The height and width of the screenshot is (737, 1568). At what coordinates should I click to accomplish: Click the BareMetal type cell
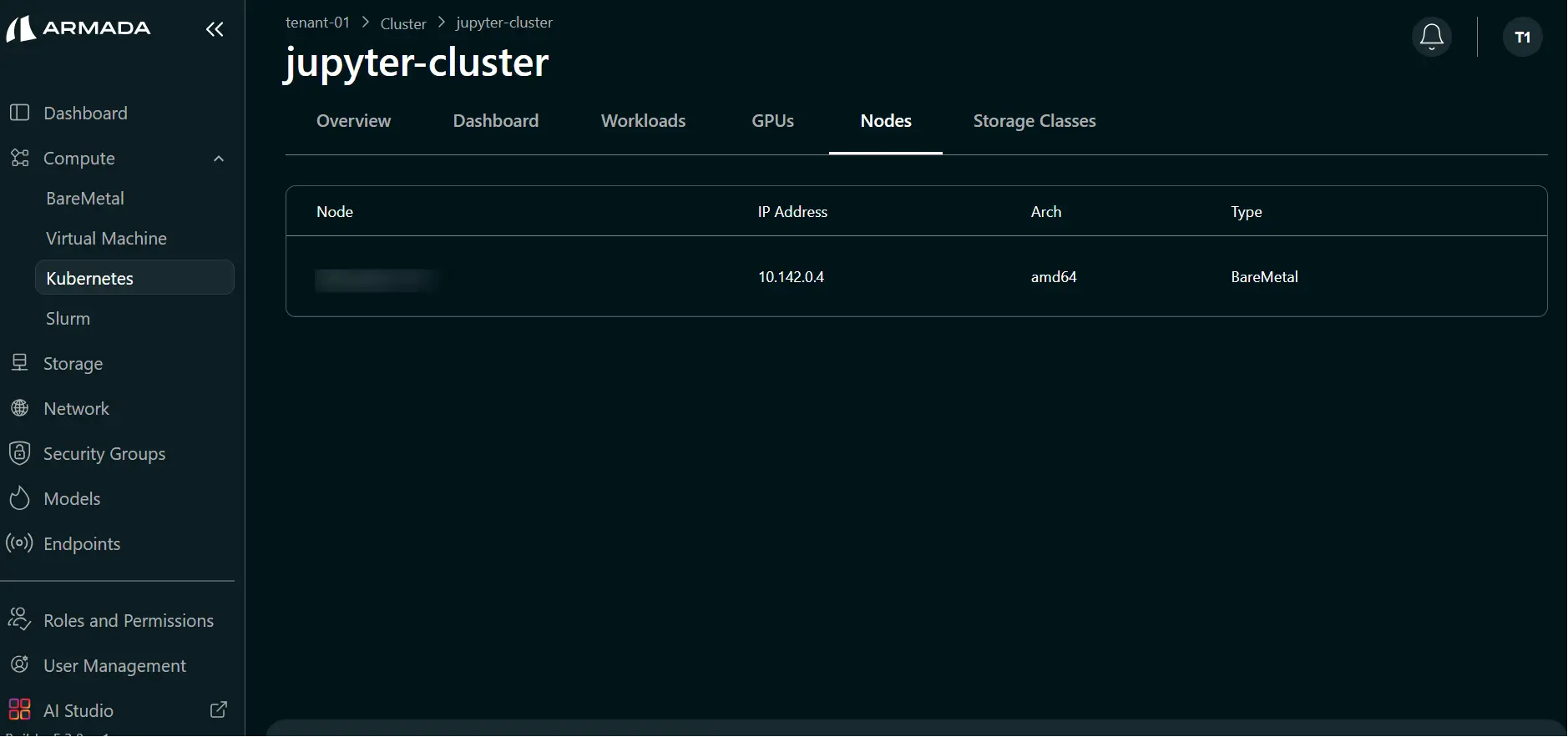tap(1264, 277)
